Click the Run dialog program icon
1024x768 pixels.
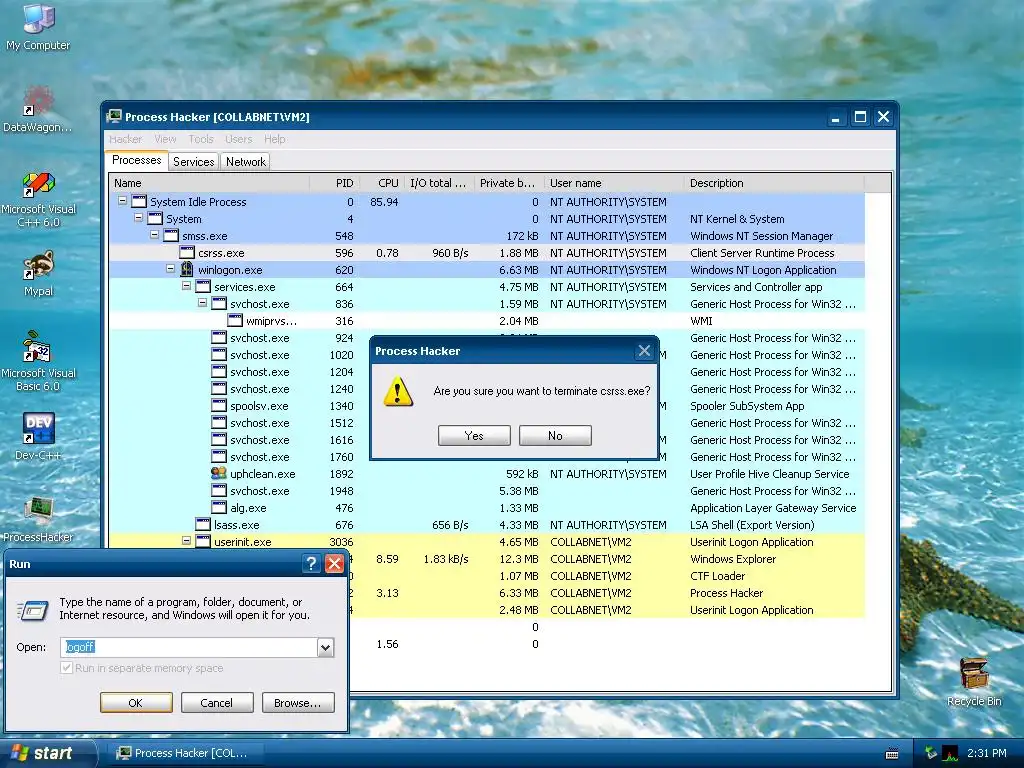33,611
